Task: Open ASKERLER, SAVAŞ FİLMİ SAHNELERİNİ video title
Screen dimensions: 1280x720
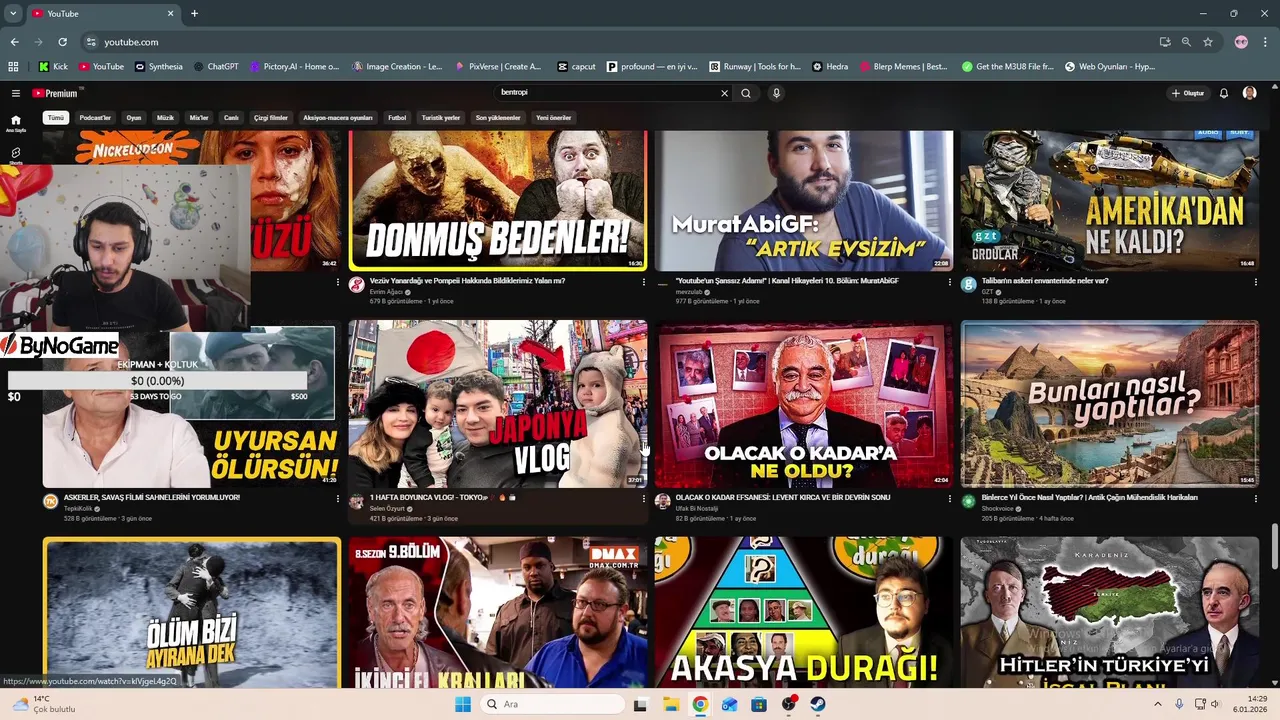Action: click(x=152, y=497)
